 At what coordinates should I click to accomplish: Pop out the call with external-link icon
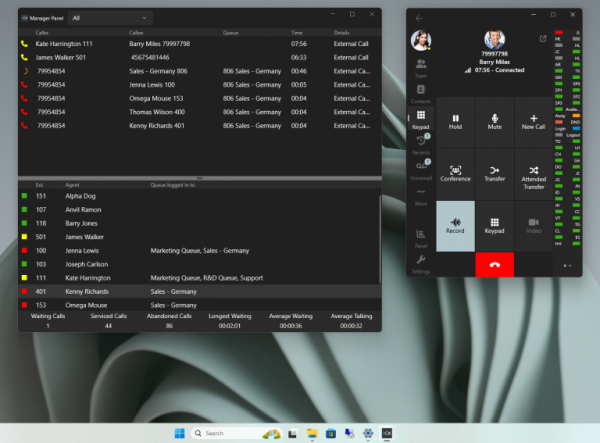(x=543, y=39)
